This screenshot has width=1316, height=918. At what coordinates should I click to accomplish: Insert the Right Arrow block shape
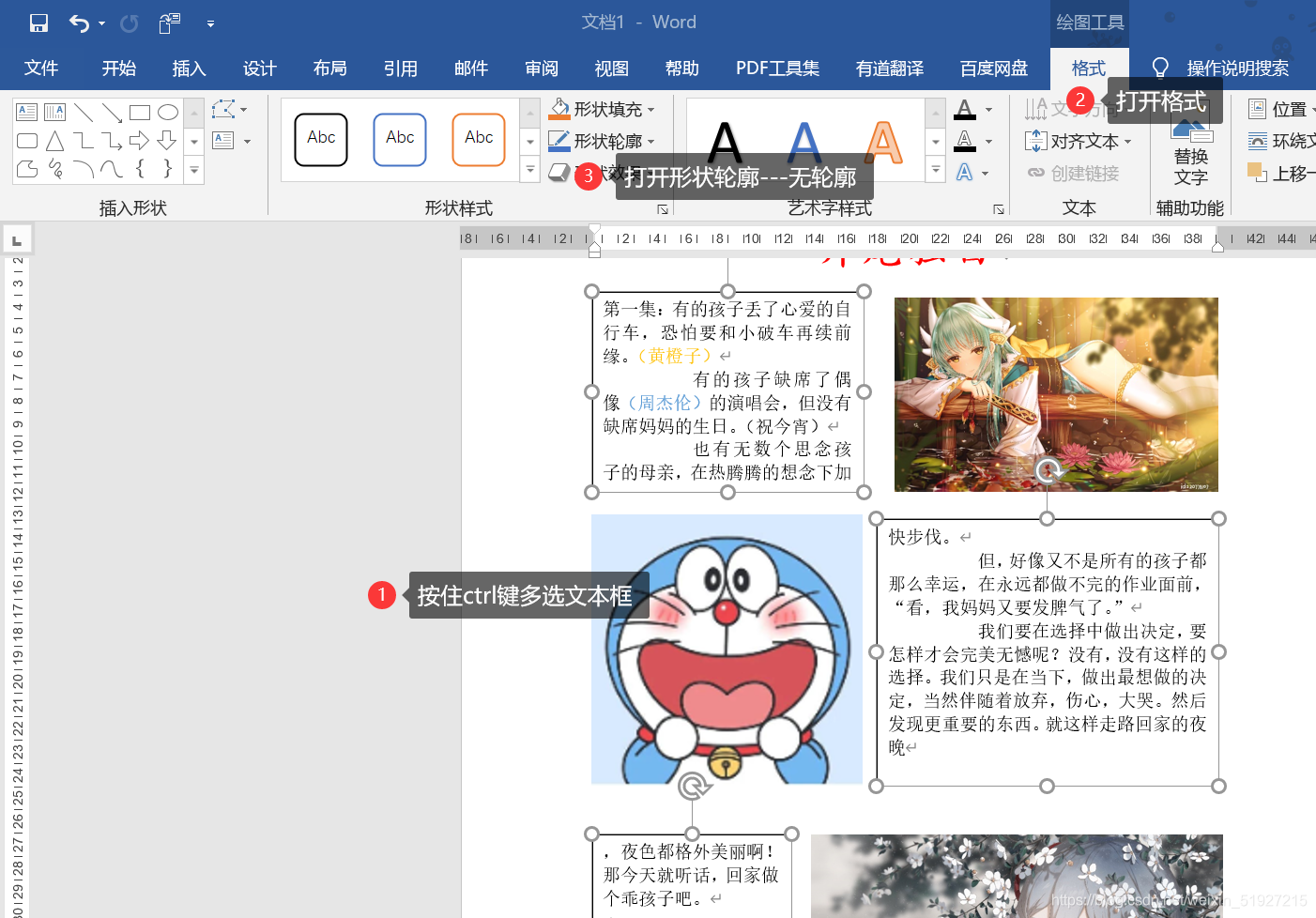140,141
